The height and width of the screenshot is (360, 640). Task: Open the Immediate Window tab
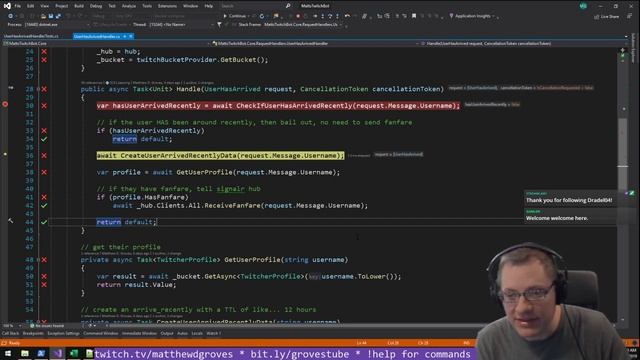(x=139, y=333)
